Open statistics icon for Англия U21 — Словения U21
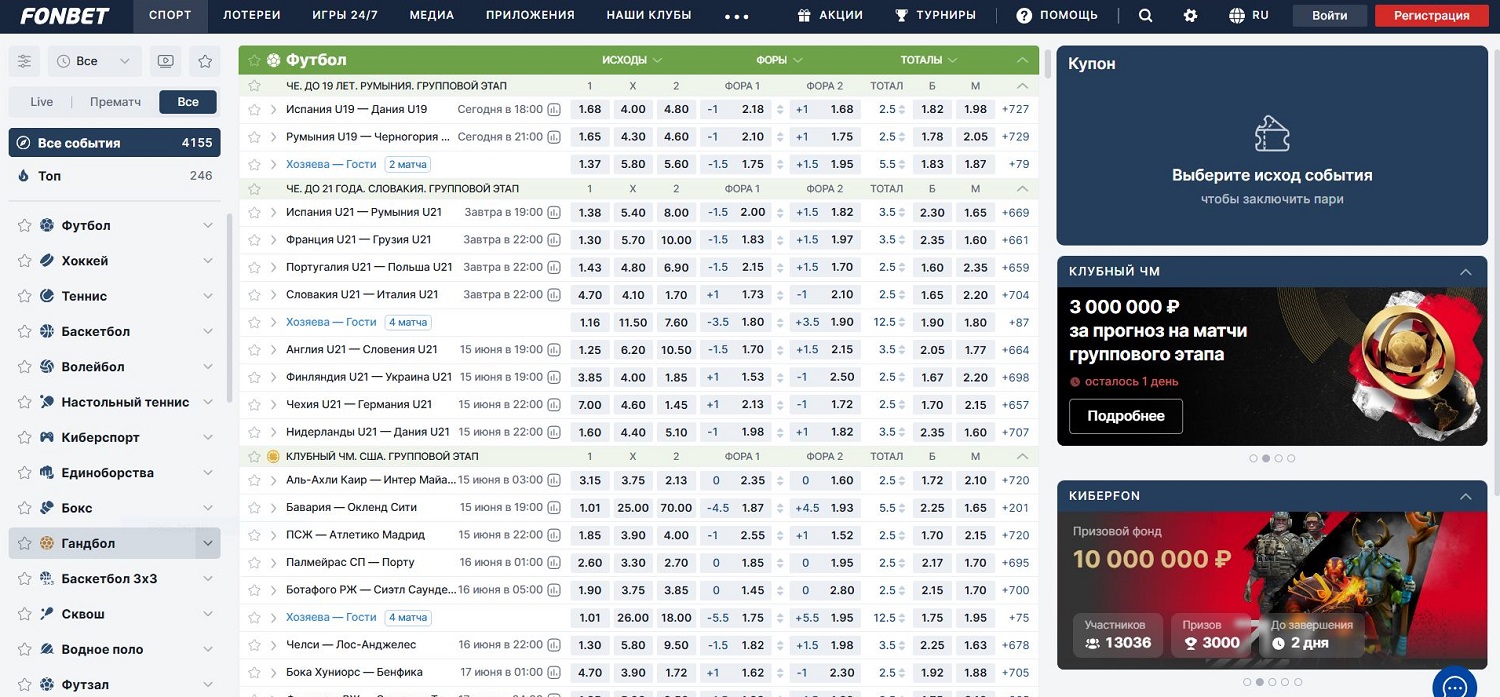The width and height of the screenshot is (1500, 697). (x=554, y=350)
